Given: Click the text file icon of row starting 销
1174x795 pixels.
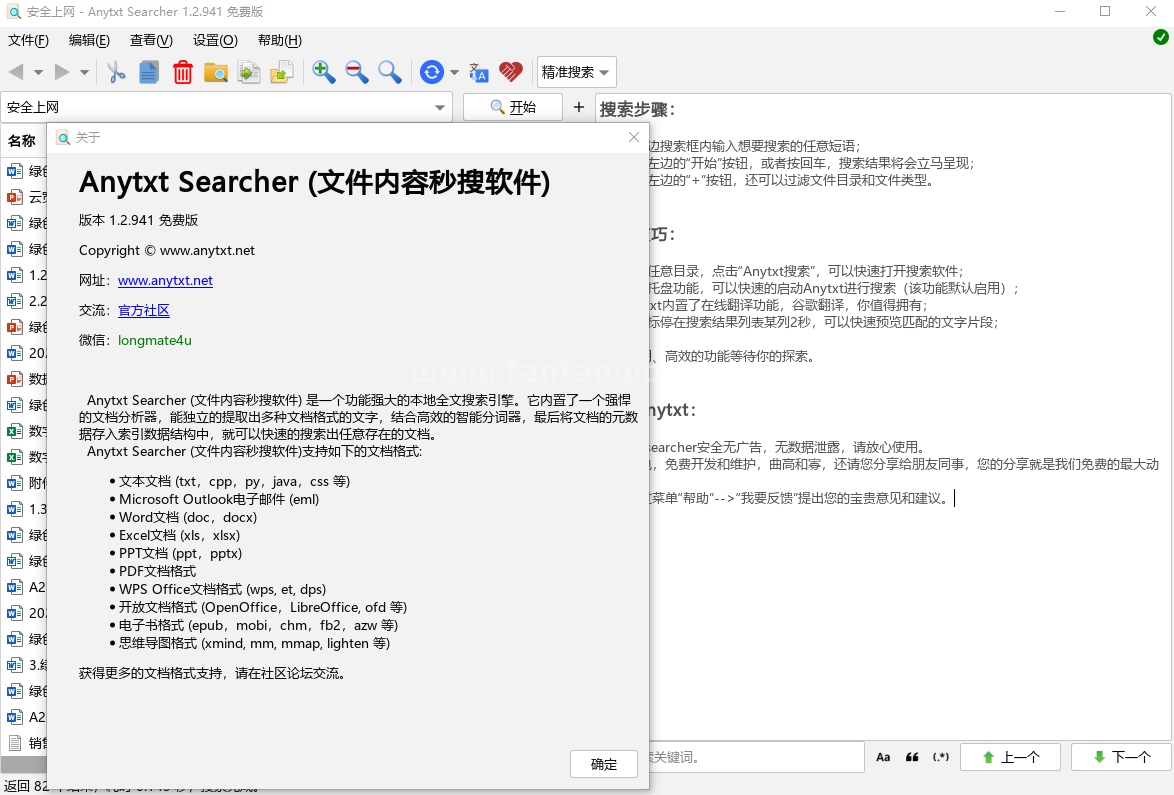Looking at the screenshot, I should click(x=14, y=743).
